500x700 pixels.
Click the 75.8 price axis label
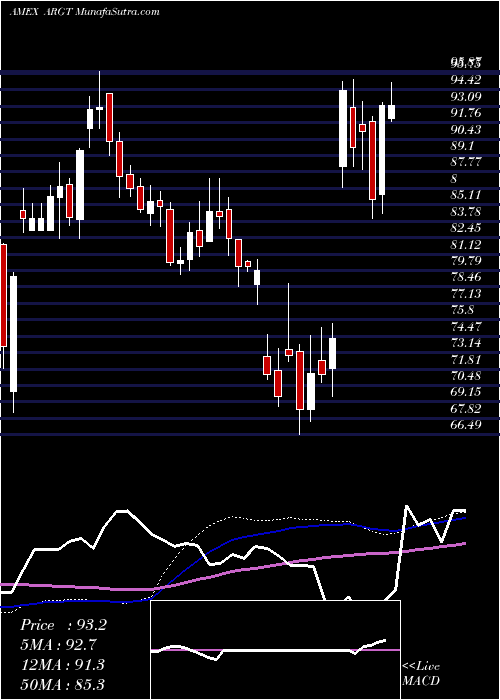(x=462, y=310)
